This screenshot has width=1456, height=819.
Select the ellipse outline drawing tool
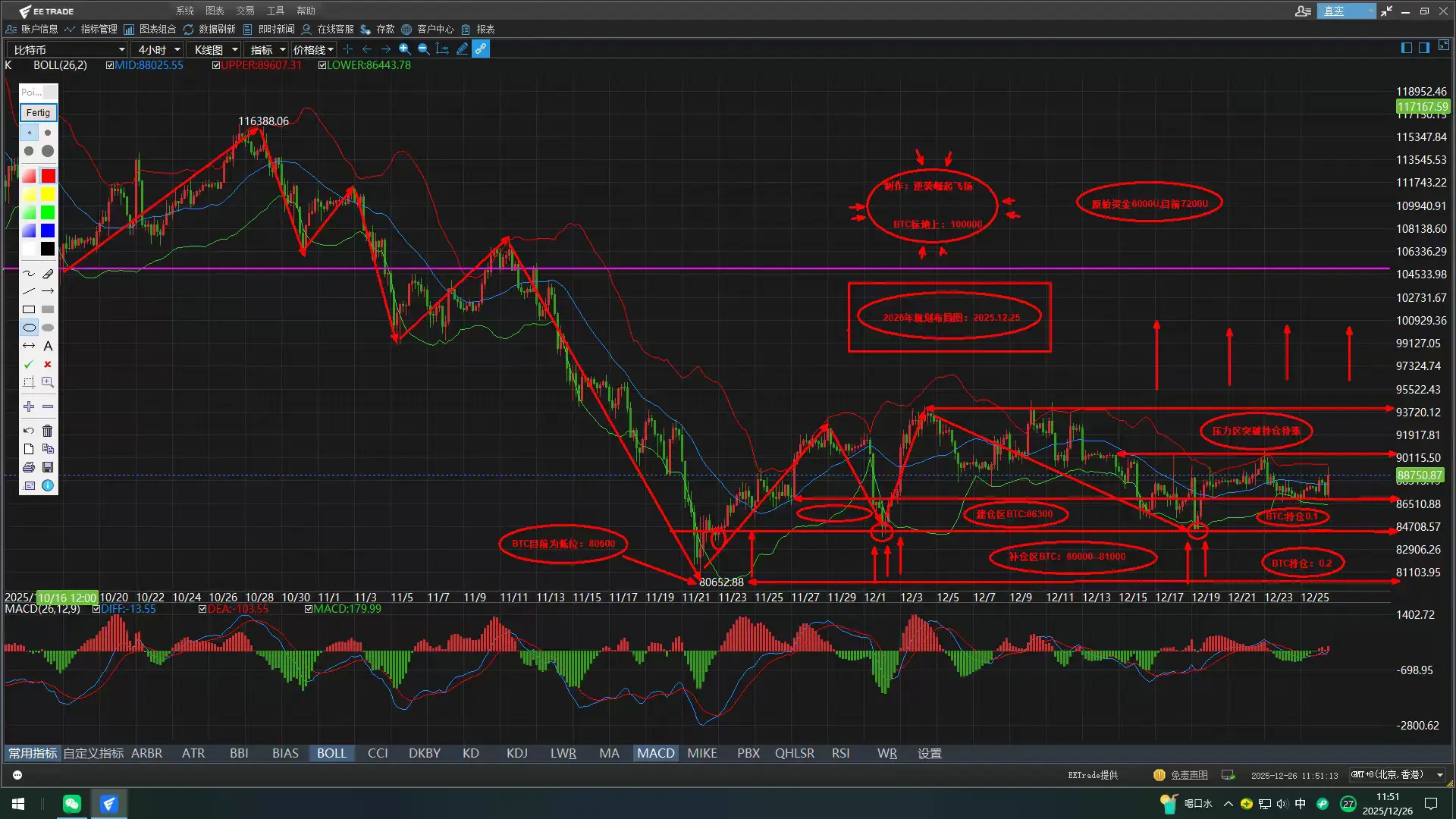pos(29,328)
